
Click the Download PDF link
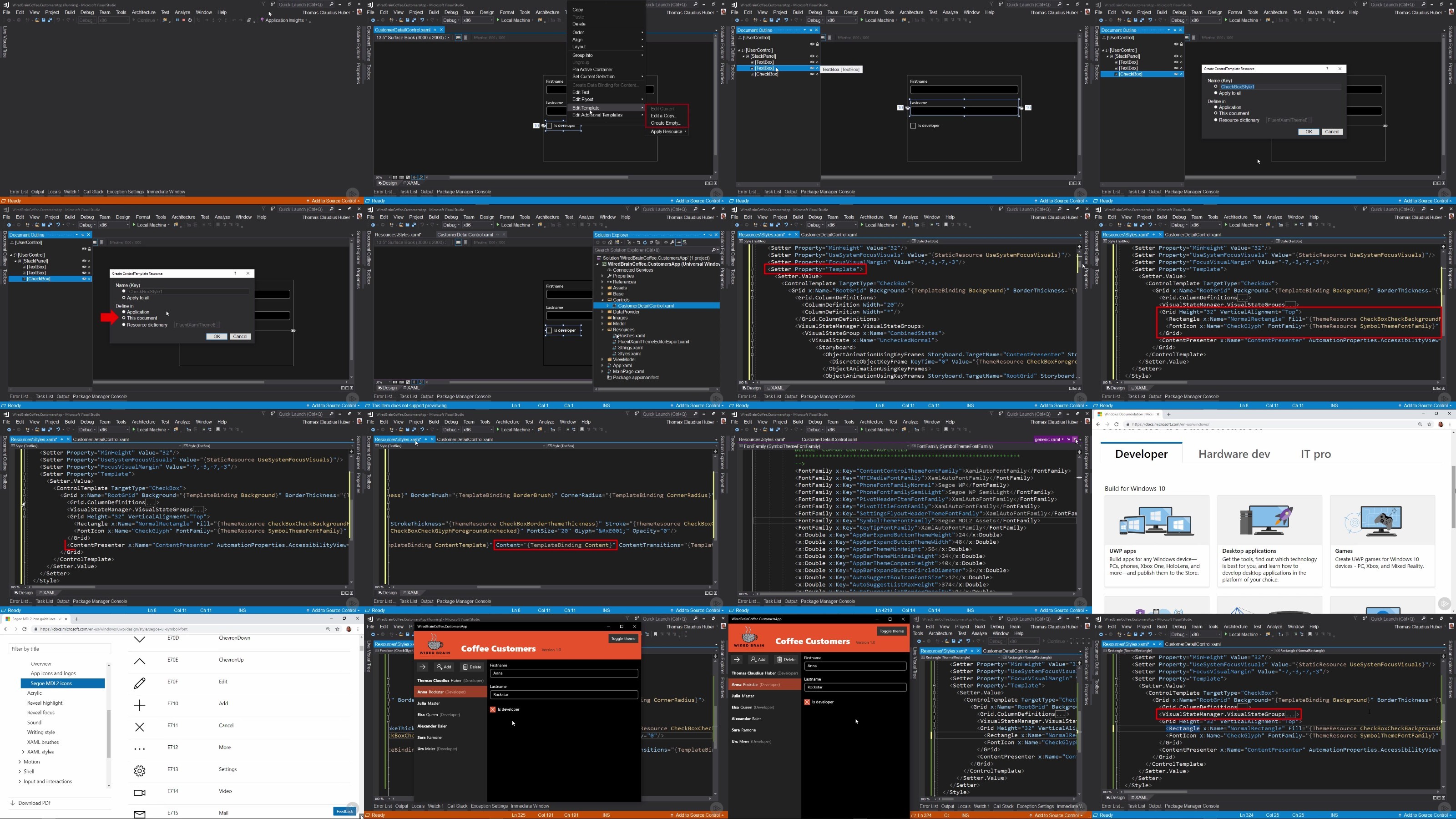point(34,803)
